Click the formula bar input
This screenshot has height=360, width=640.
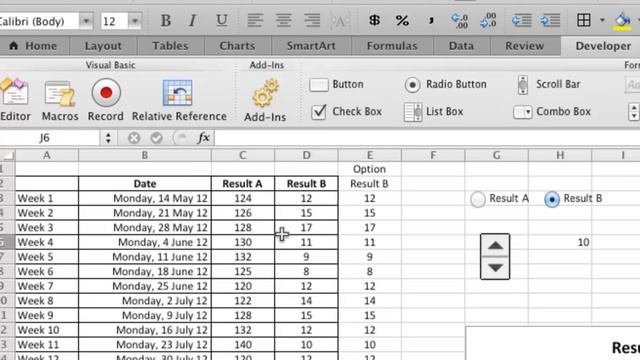point(427,138)
